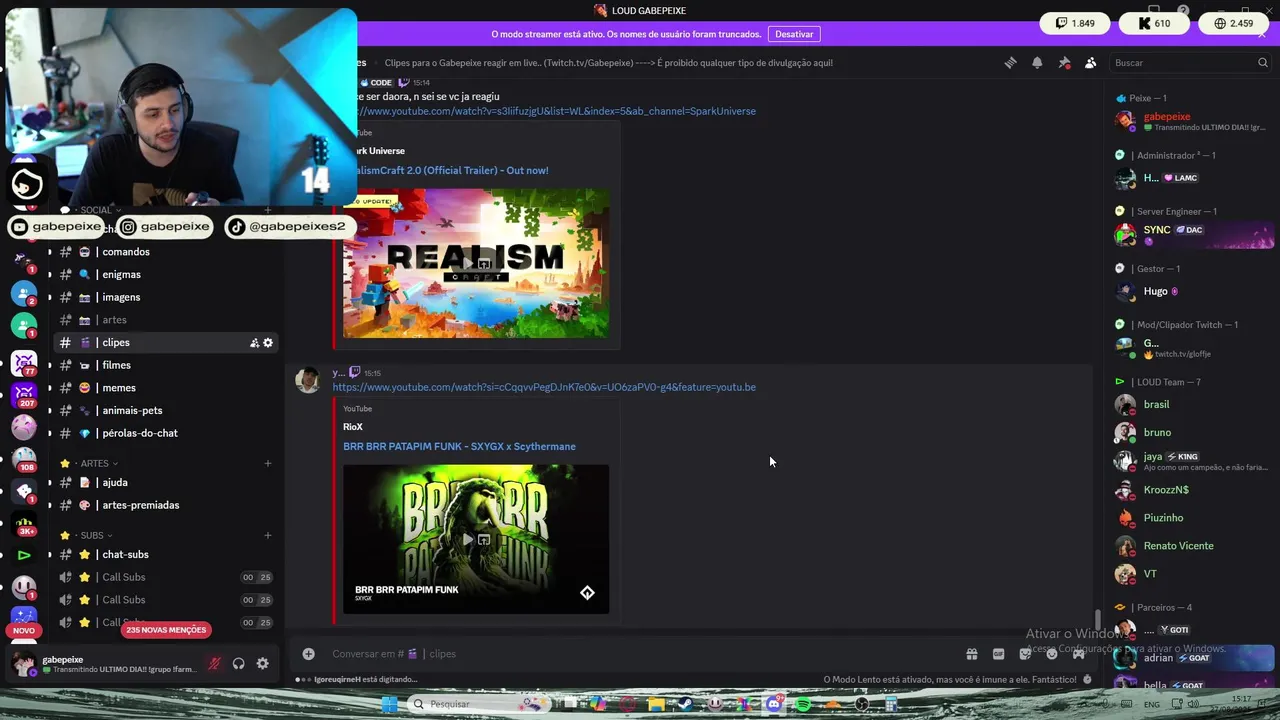Open the GIF picker icon

pos(998,654)
